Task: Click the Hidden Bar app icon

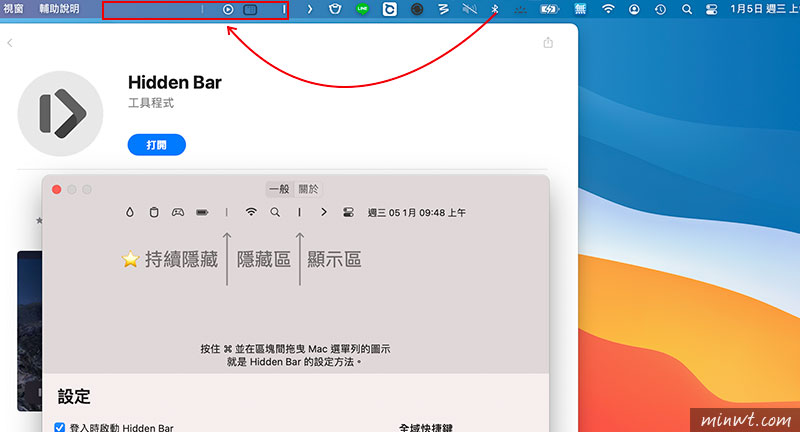Action: 60,113
